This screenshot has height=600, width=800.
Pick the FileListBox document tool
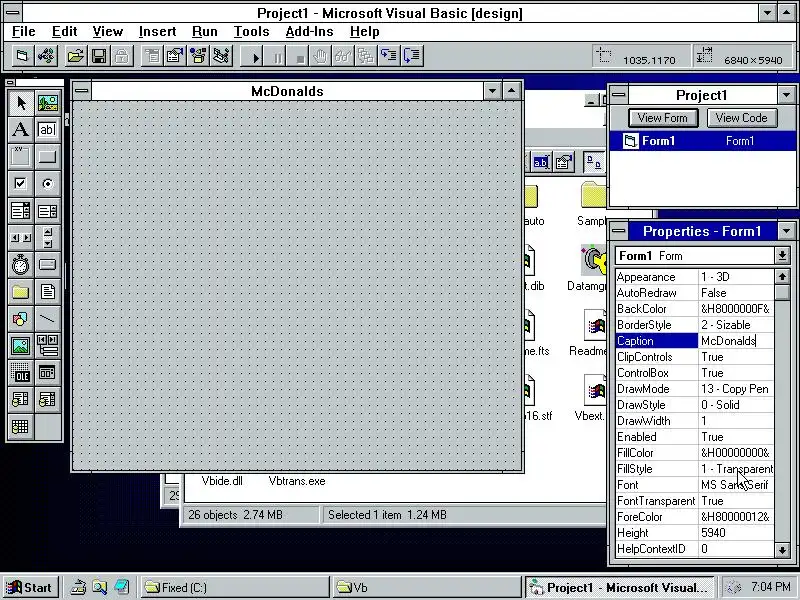pos(47,292)
